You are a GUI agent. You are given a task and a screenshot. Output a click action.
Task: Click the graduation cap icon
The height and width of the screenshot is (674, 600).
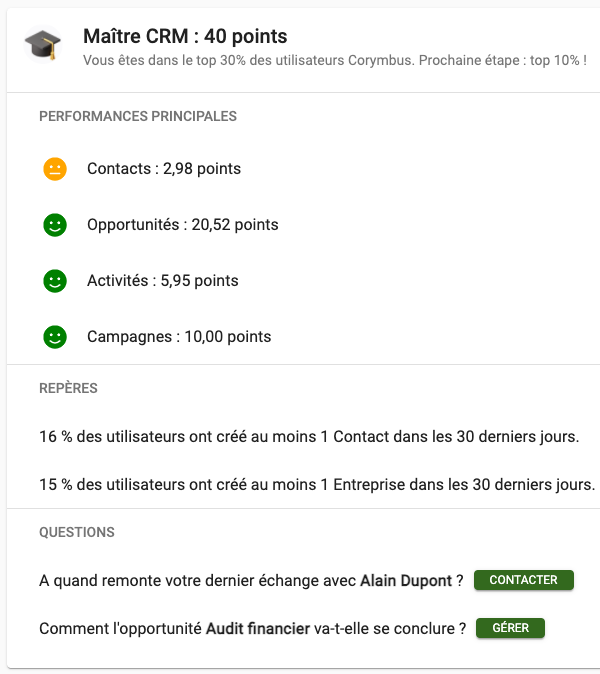42,45
